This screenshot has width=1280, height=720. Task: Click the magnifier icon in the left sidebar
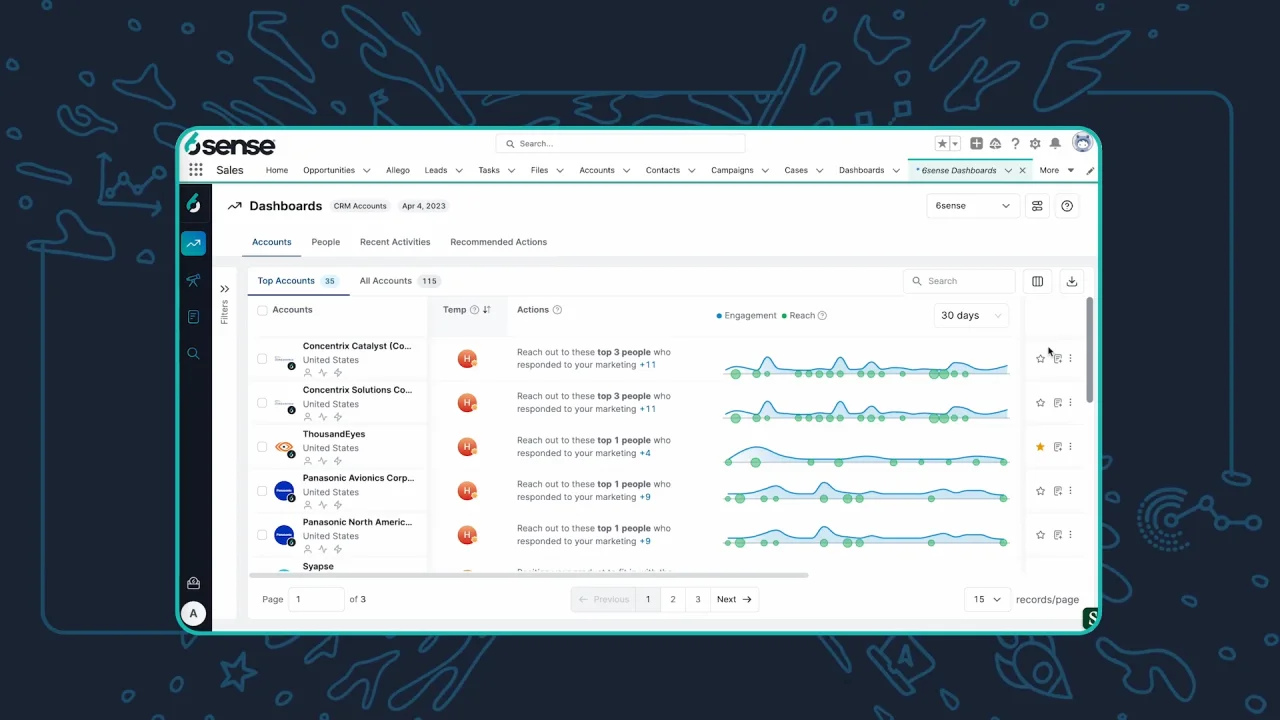pyautogui.click(x=194, y=354)
